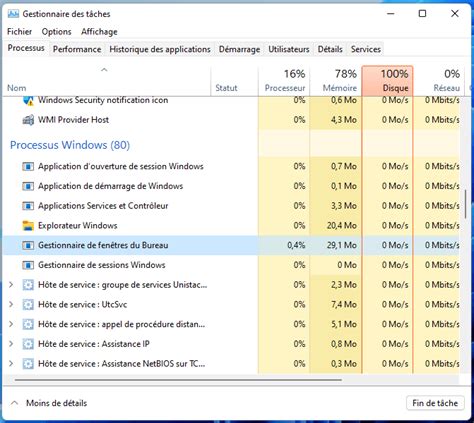474x423 pixels.
Task: Select Application de démarrage de Windows row
Action: click(x=232, y=186)
